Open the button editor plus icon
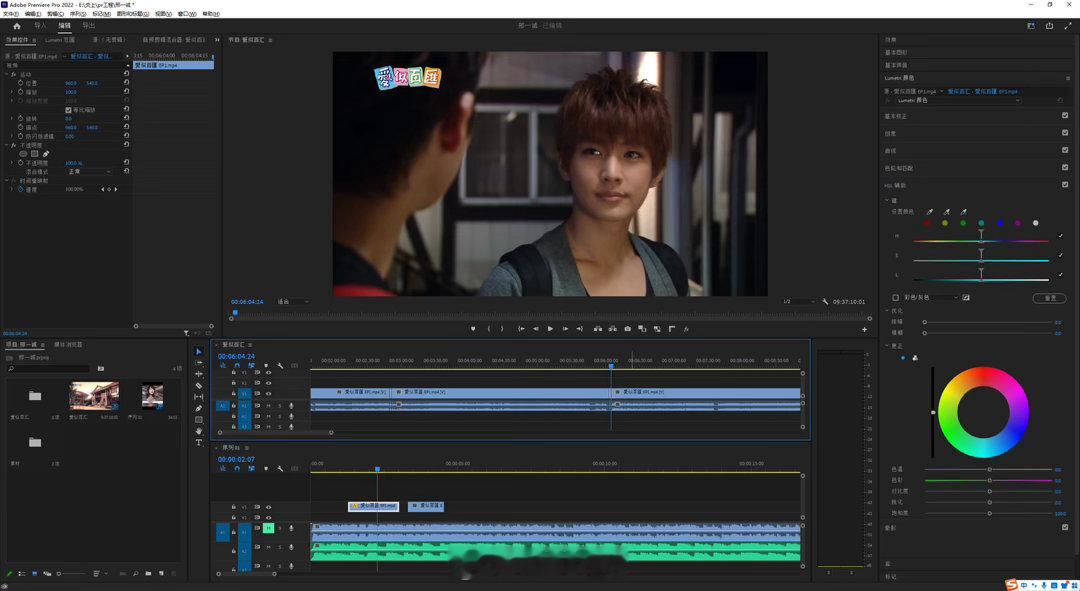Viewport: 1080px width, 591px height. (x=864, y=329)
